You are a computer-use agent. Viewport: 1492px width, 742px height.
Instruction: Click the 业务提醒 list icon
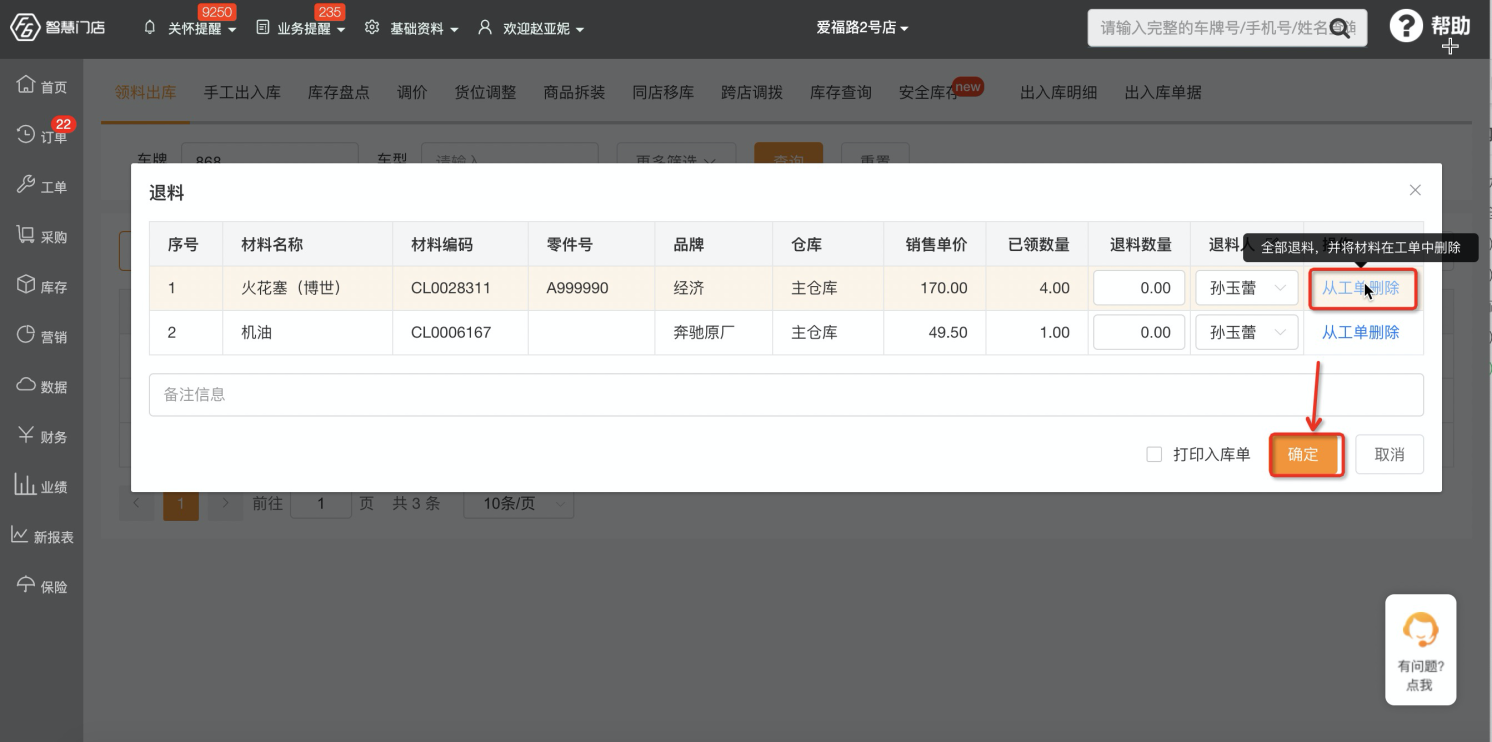tap(262, 28)
